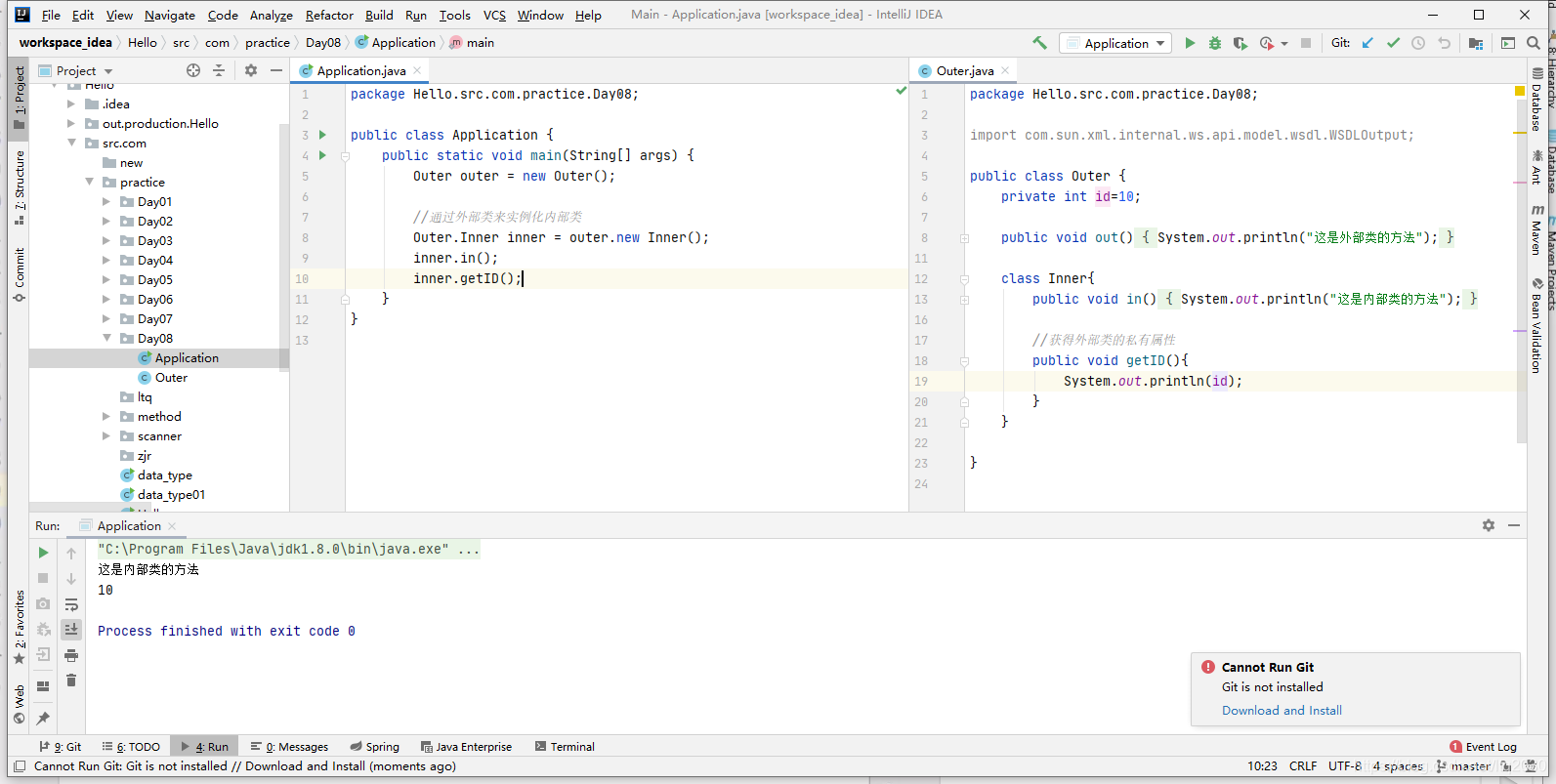Toggle scroll to end in console
Screen dimensions: 1556x784
tap(71, 630)
